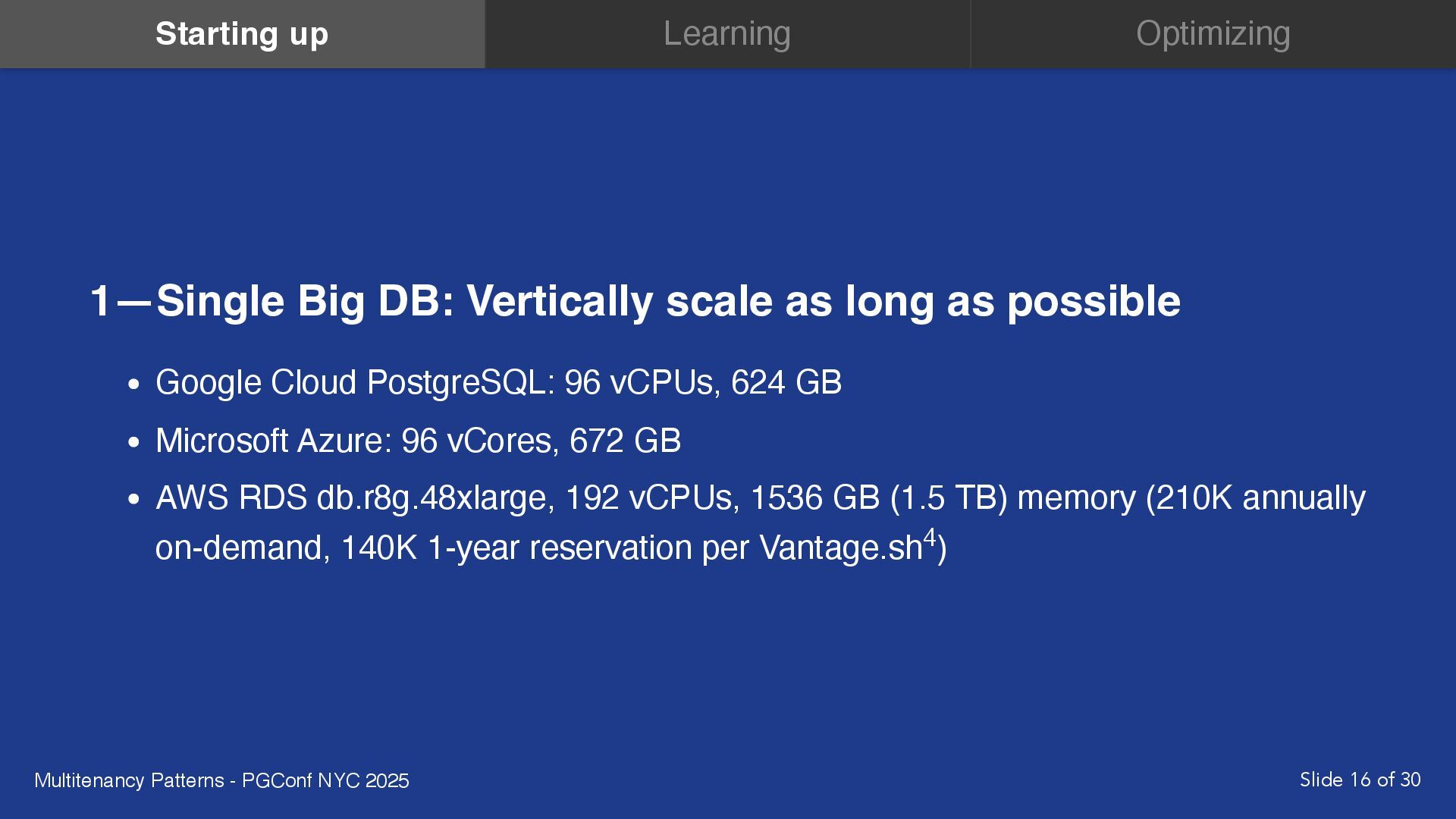The image size is (1456, 819).
Task: Click the bullet dot before AWS RDS
Action: (134, 500)
